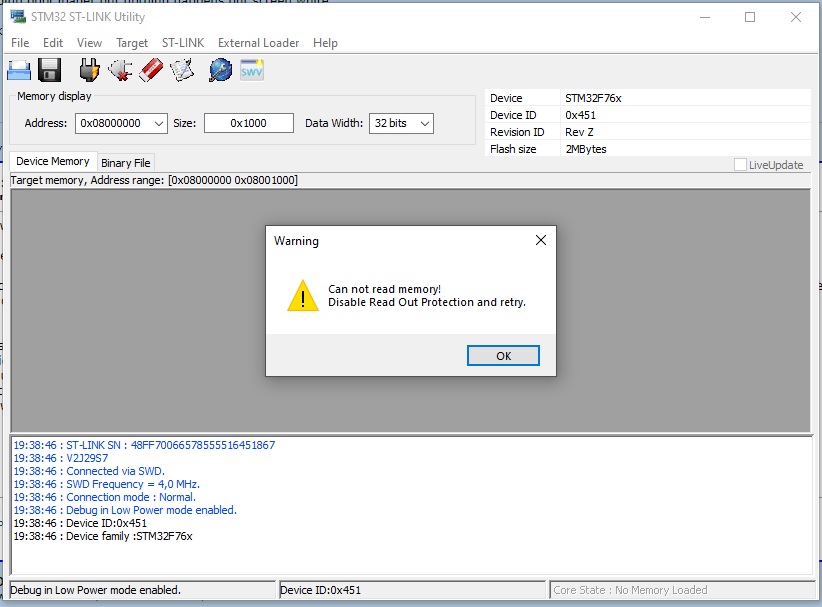Open the ST-LINK menu

coord(183,43)
